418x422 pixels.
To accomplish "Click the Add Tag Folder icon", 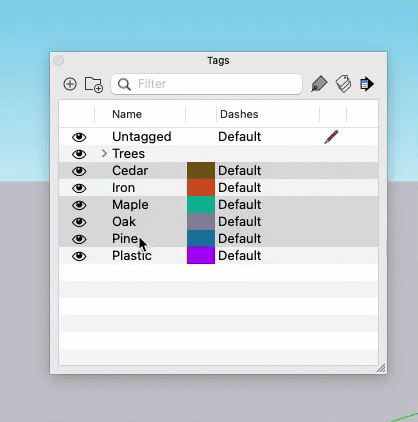I will click(94, 84).
